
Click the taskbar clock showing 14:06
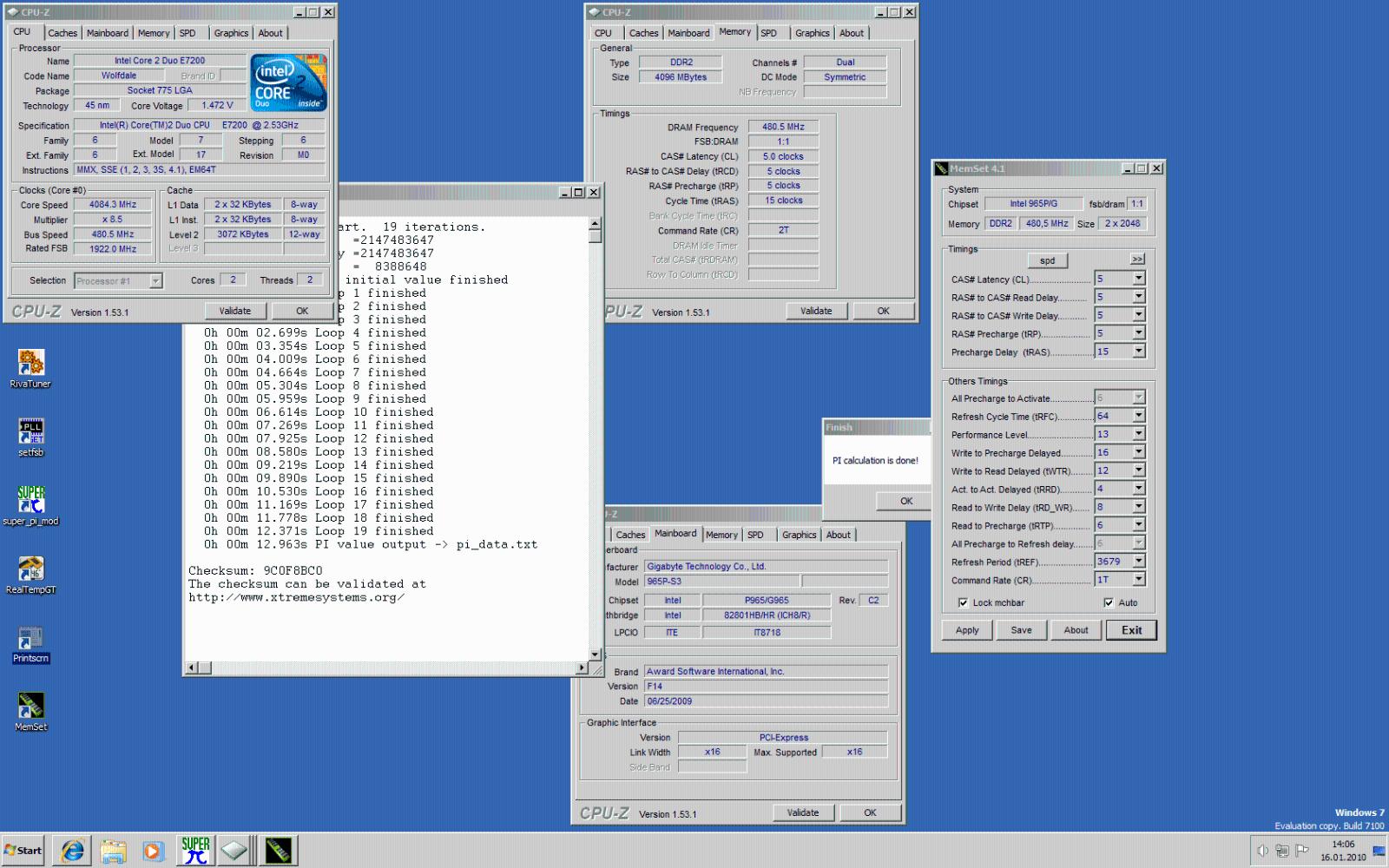1343,851
